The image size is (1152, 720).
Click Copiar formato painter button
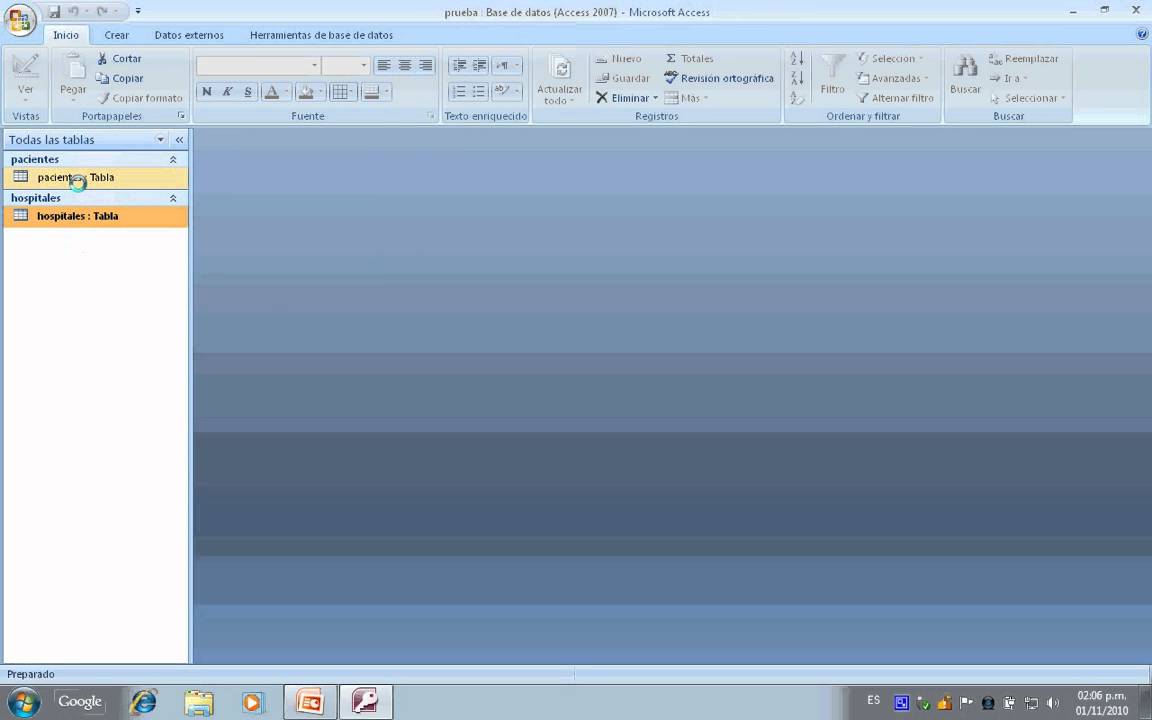coord(140,98)
